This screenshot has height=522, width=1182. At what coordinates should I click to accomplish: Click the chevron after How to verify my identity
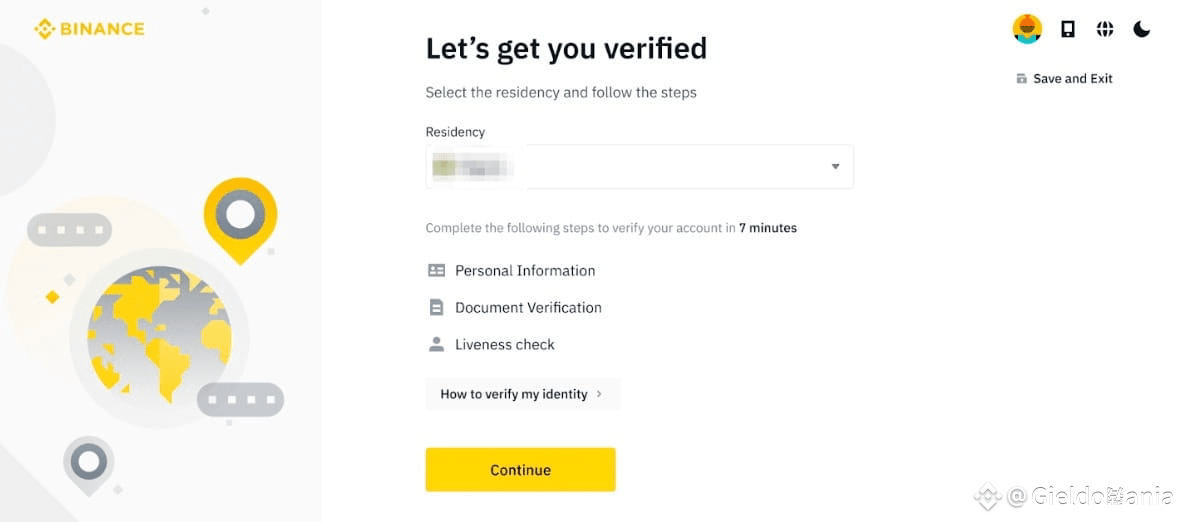tap(599, 394)
